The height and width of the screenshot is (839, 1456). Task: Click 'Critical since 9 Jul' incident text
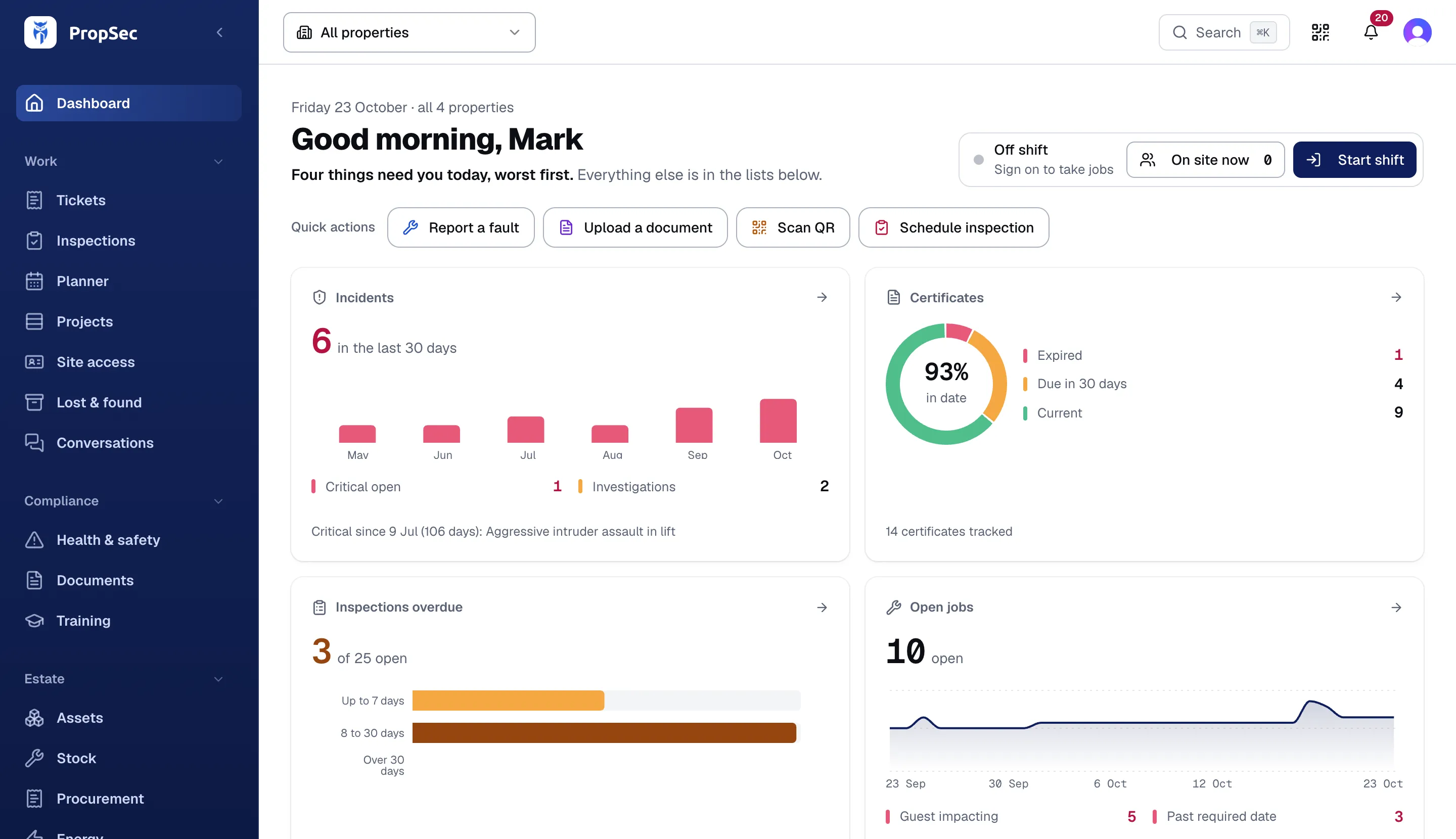click(x=493, y=531)
